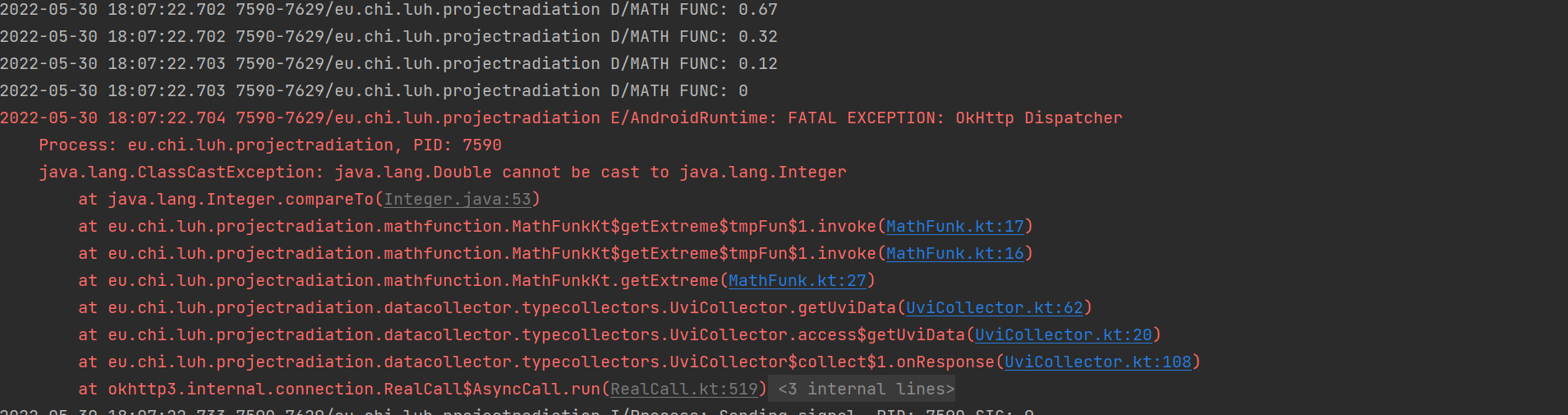Open the MathFunk.kt:16 source link

point(955,253)
